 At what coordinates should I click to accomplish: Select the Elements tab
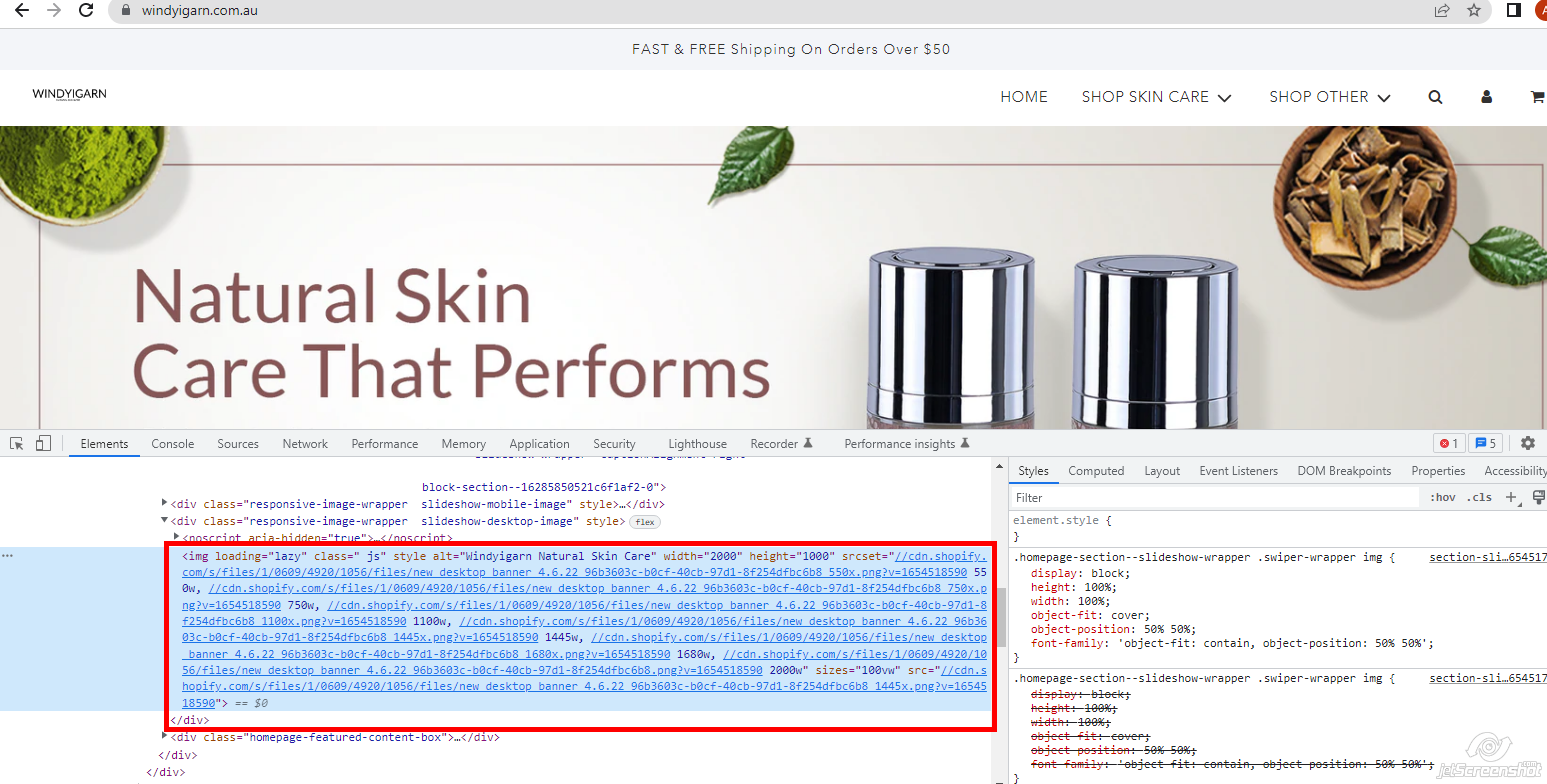point(105,444)
